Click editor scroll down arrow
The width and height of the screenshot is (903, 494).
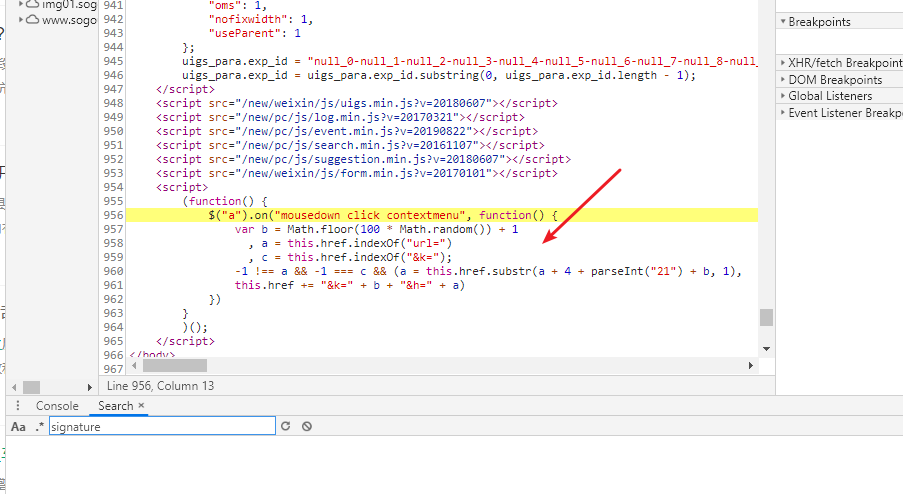point(766,349)
